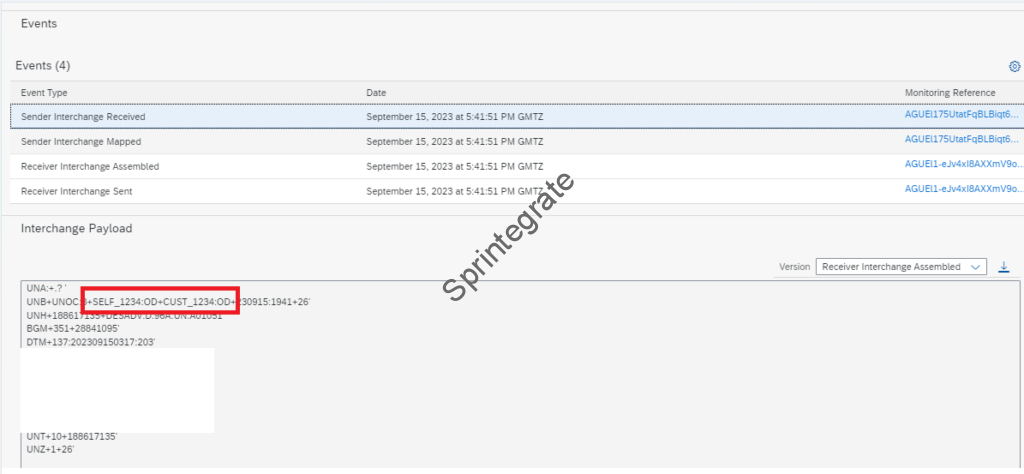Open the Events table settings gear
Viewport: 1024px width, 474px height.
[1014, 66]
